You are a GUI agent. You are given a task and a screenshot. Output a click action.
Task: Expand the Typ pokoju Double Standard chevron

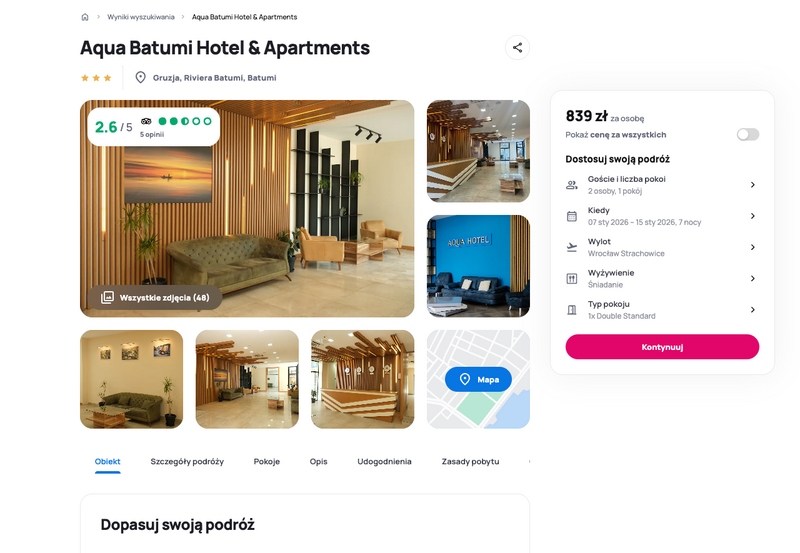point(753,310)
